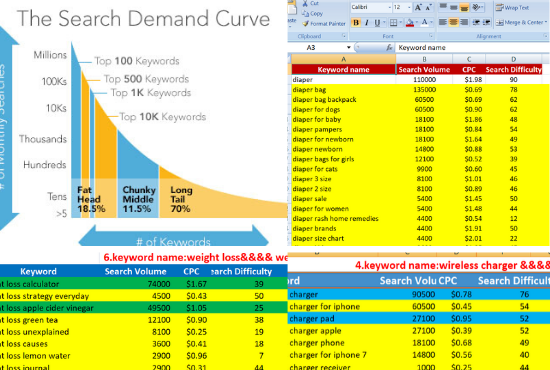
Task: Select the cell 'diaper for dogs'
Action: click(343, 109)
